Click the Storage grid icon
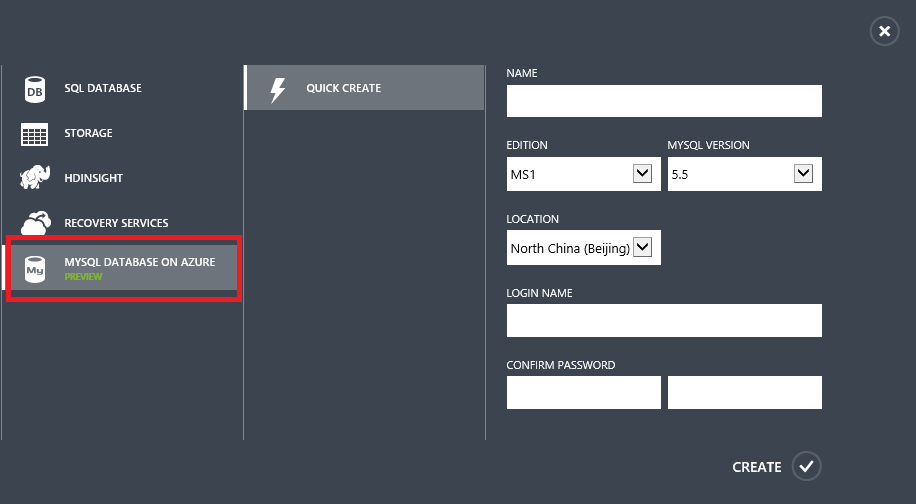This screenshot has height=504, width=916. click(x=34, y=134)
